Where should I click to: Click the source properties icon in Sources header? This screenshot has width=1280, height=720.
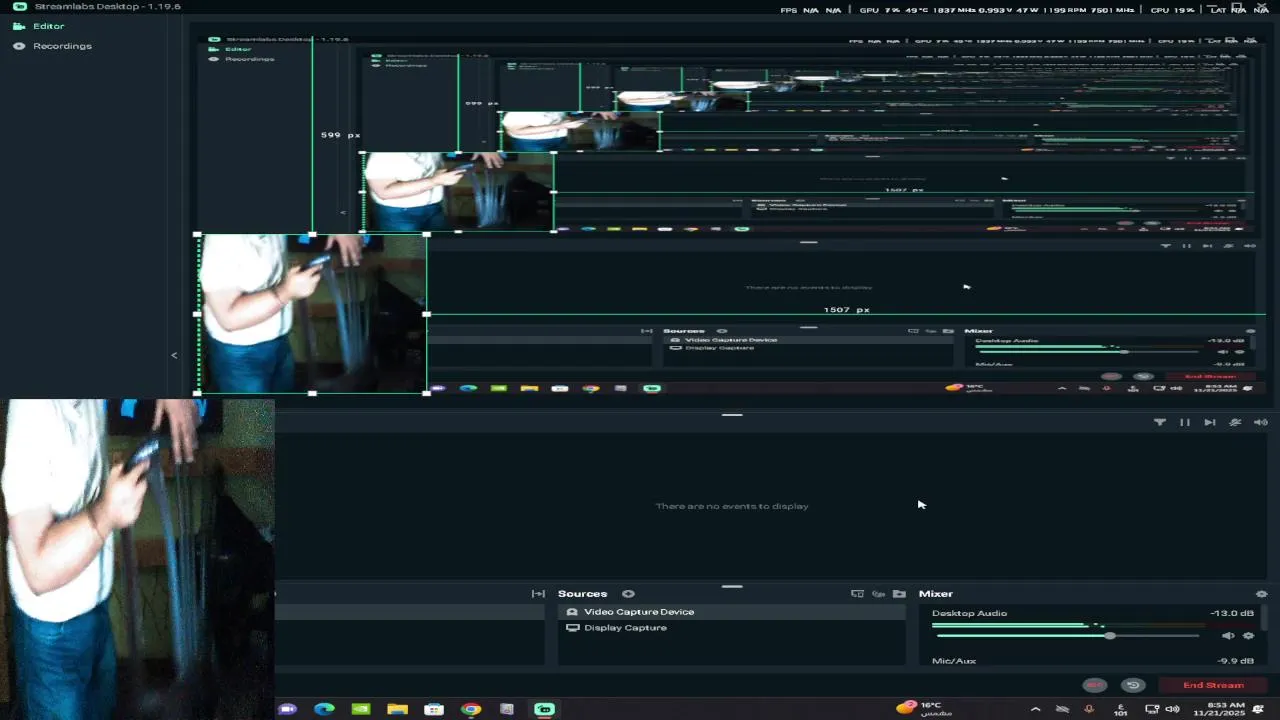click(878, 594)
